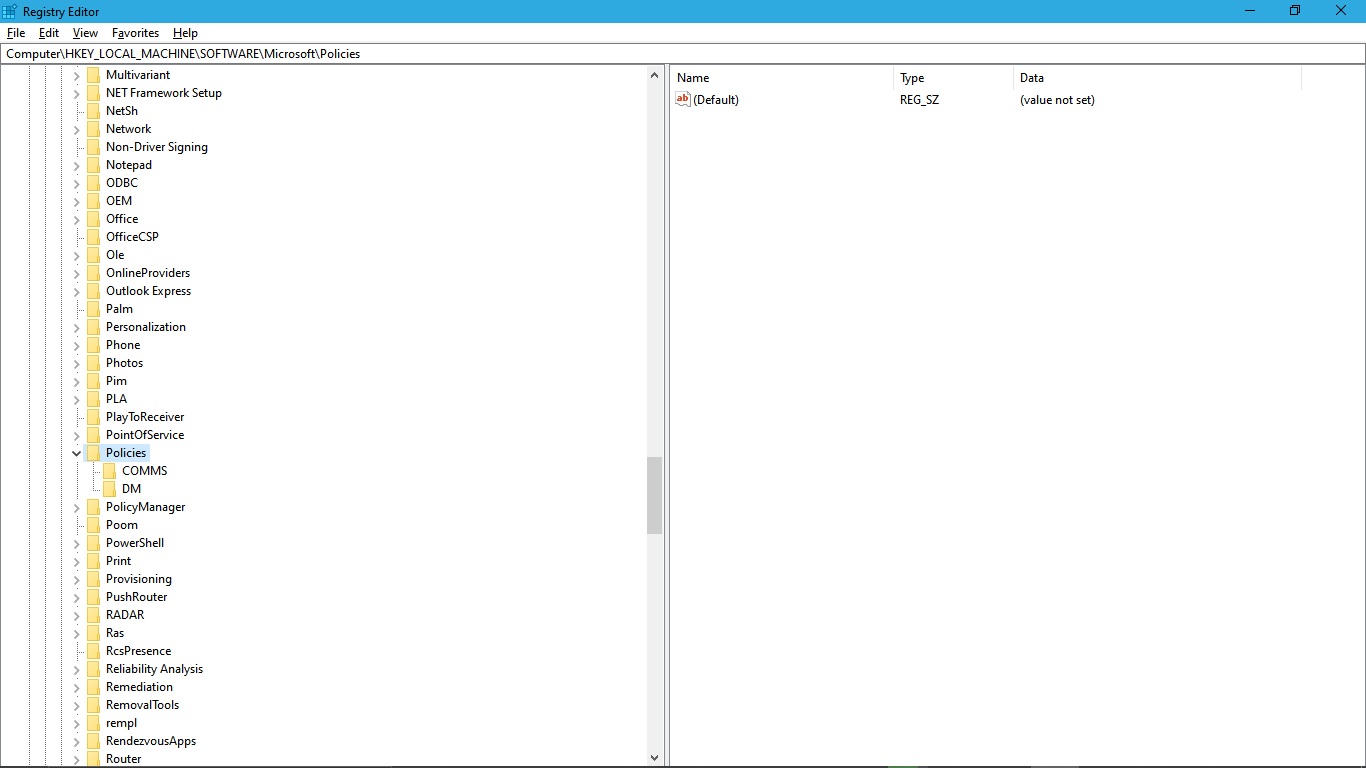Open the Edit menu

[49, 33]
